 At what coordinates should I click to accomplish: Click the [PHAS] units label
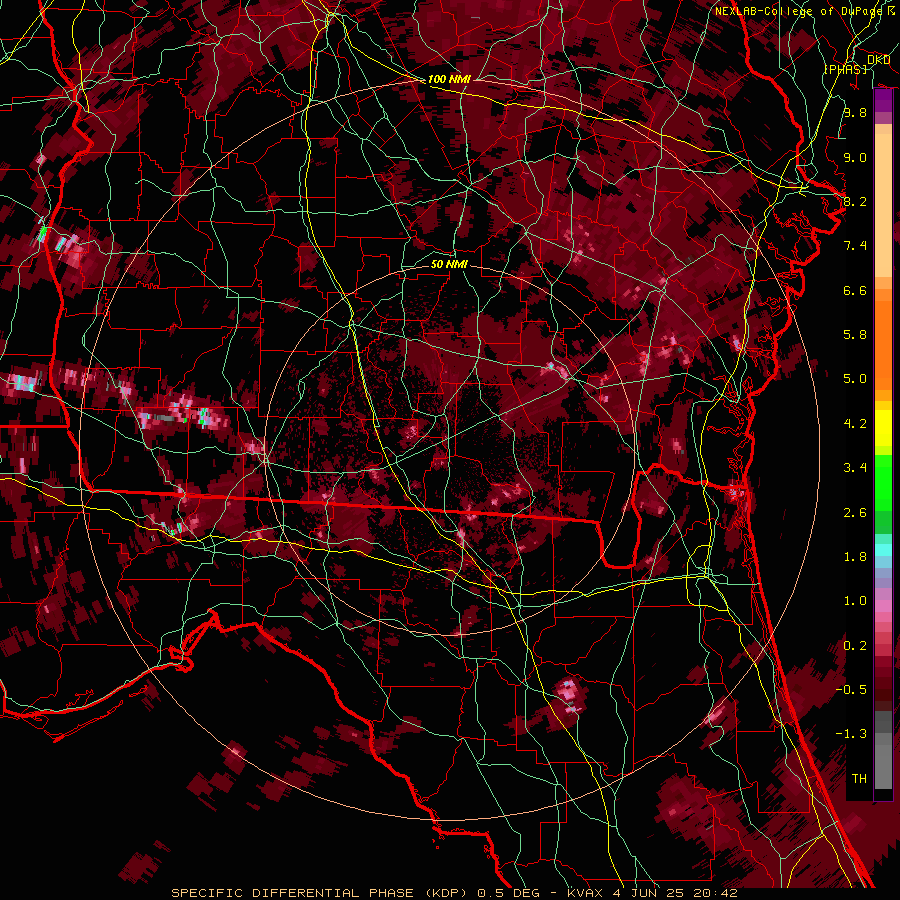tap(846, 69)
